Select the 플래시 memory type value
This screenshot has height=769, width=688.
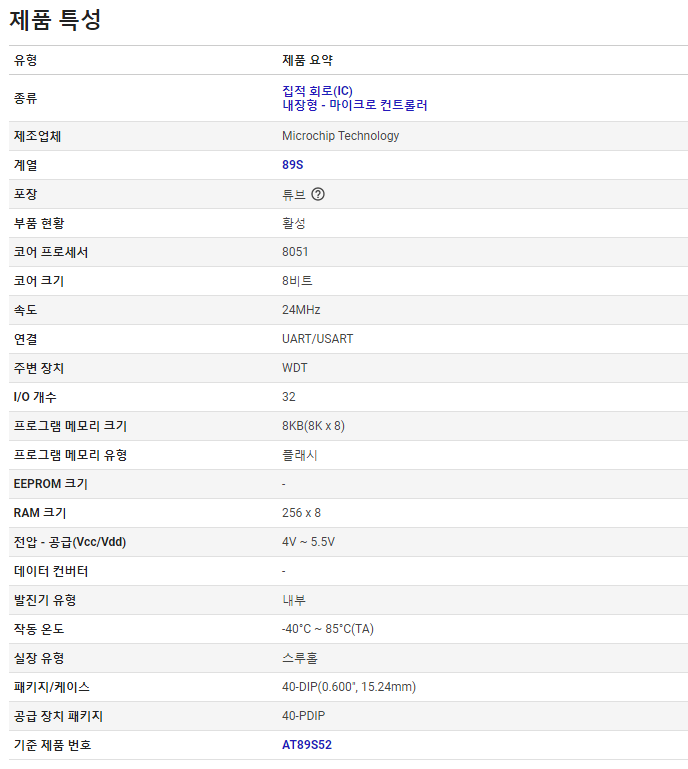[x=300, y=455]
